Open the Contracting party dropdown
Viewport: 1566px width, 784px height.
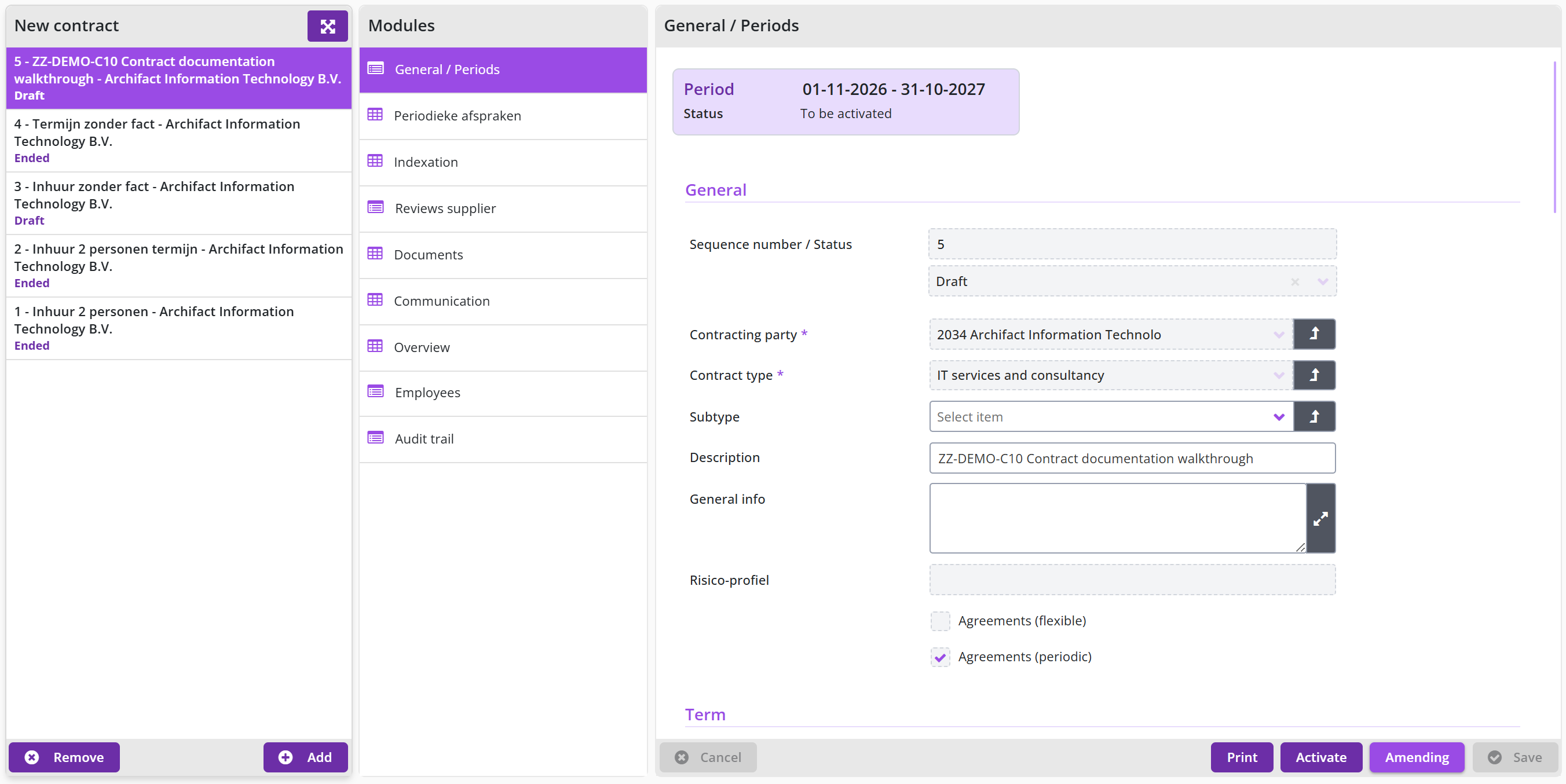point(1278,334)
